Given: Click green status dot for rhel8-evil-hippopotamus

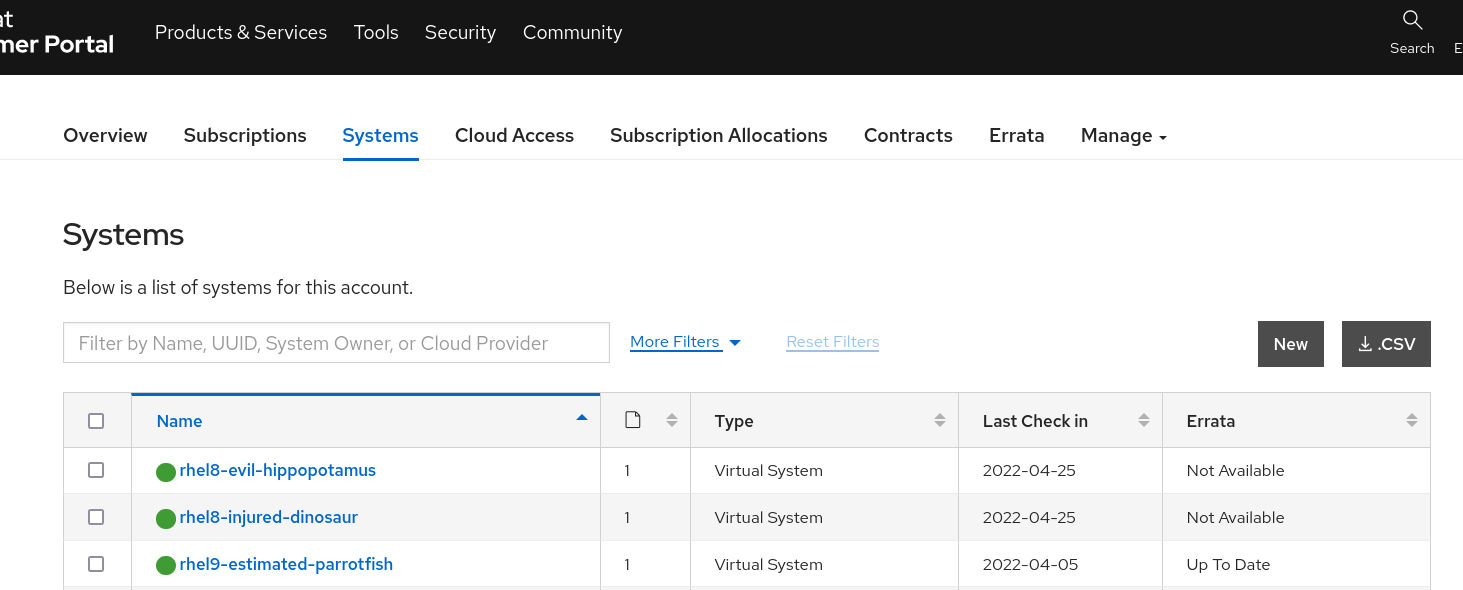Looking at the screenshot, I should click(166, 472).
